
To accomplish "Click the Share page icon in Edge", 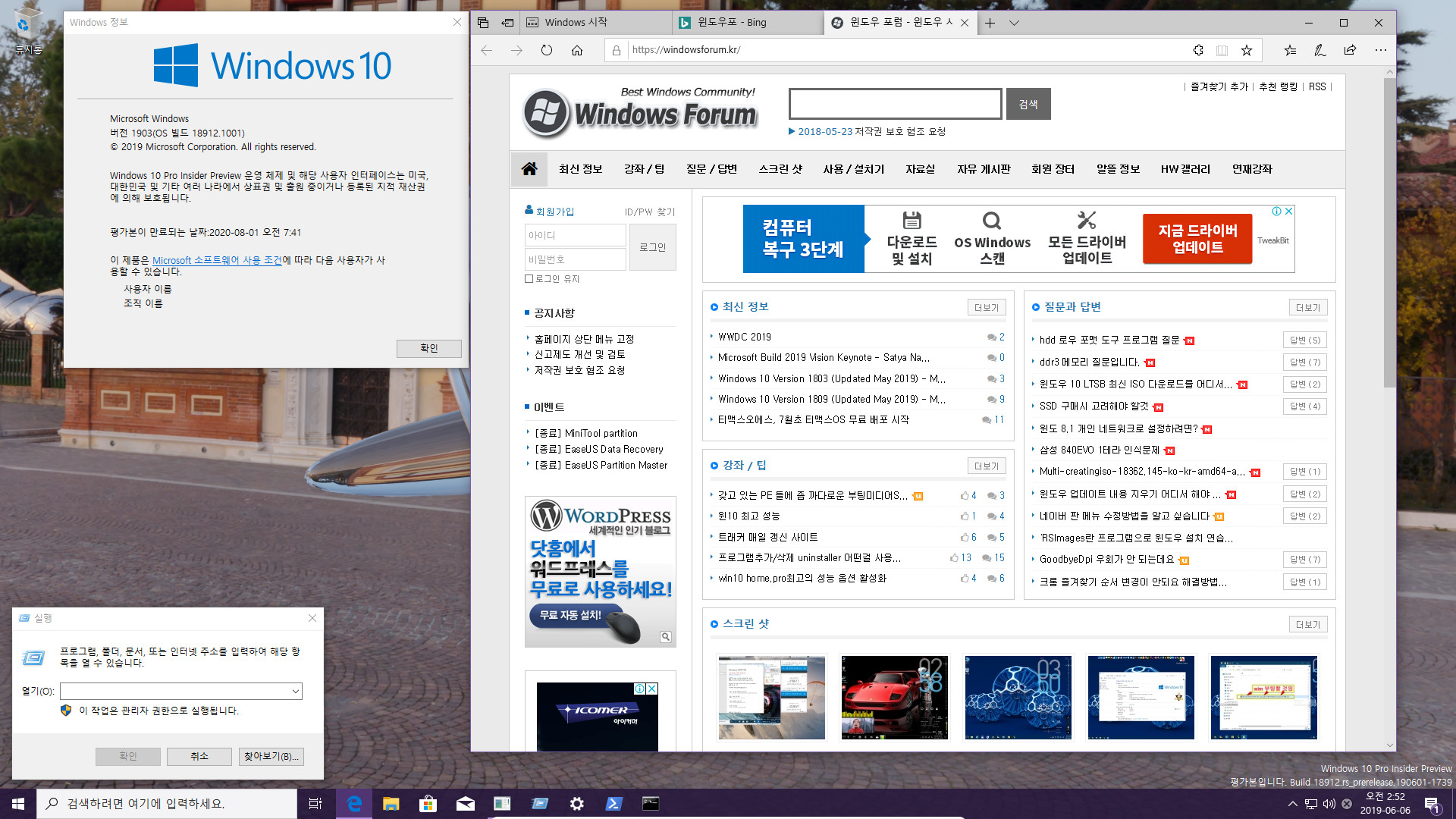I will click(1350, 50).
